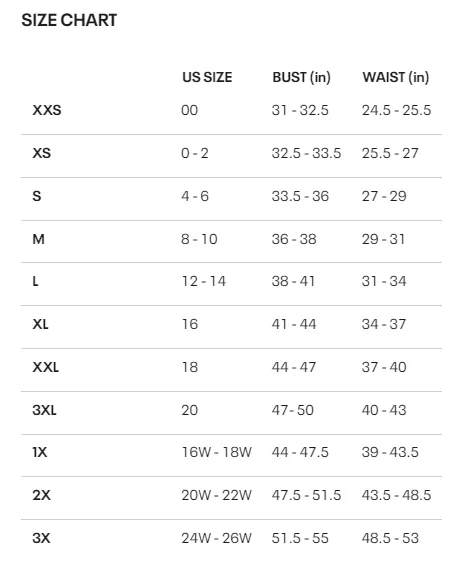Click the bold M size row label

point(38,239)
